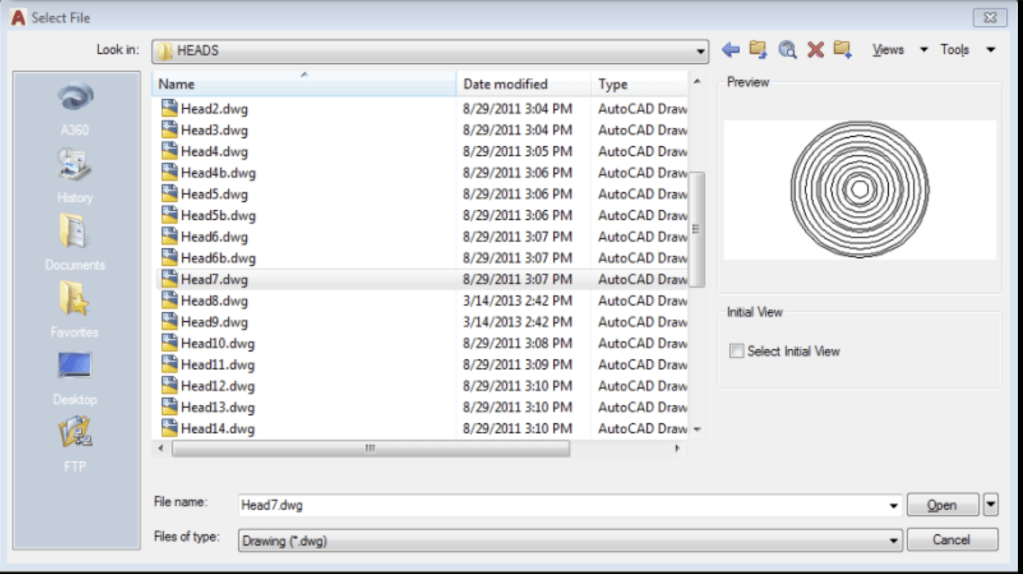Expand the Files of type dropdown

(893, 541)
